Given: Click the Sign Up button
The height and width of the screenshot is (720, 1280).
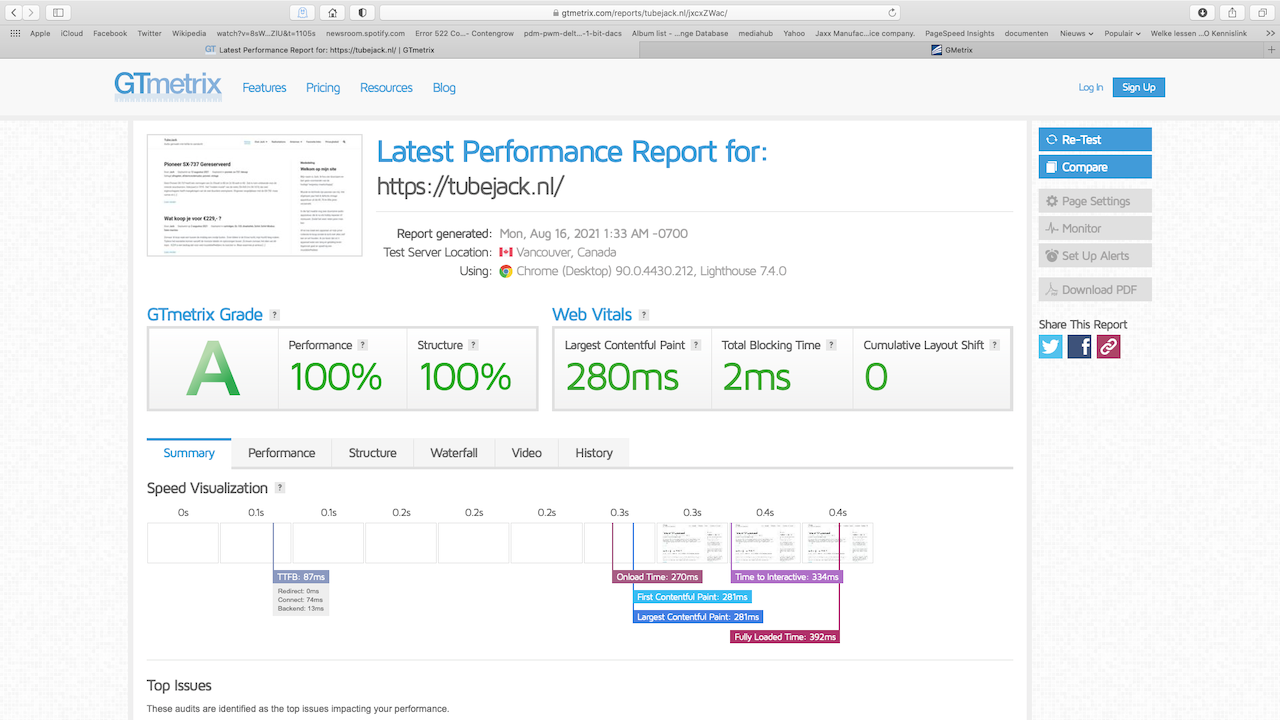Looking at the screenshot, I should [x=1139, y=88].
